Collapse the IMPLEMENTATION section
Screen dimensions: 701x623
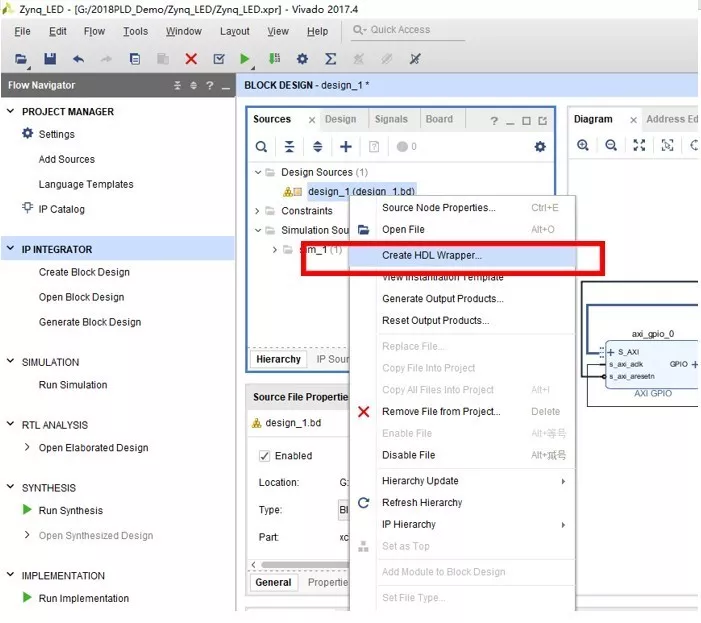(11, 574)
